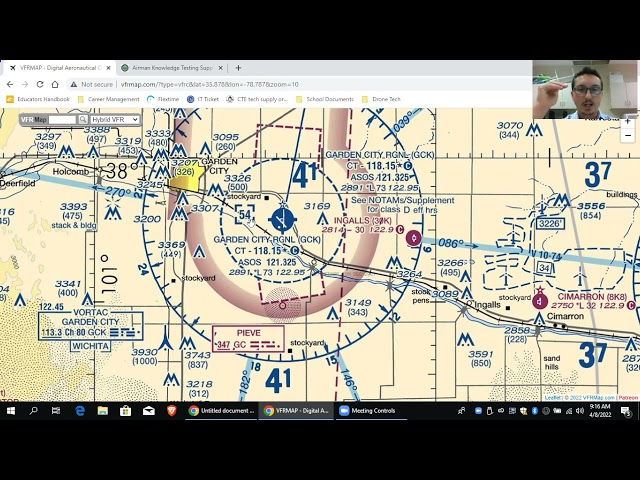Open School Documents bookmark folder
The width and height of the screenshot is (640, 480).
(x=325, y=99)
